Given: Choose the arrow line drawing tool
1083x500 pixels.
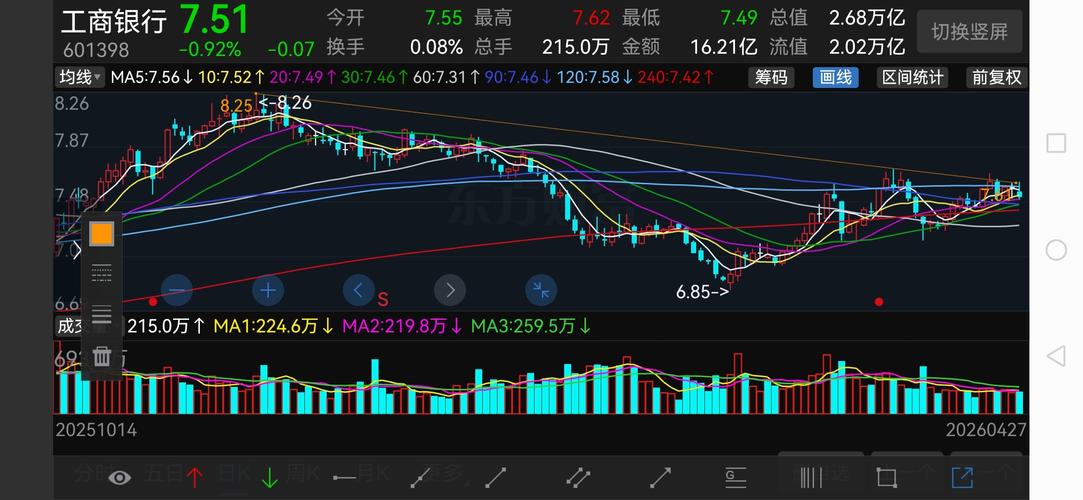Looking at the screenshot, I should pyautogui.click(x=660, y=477).
